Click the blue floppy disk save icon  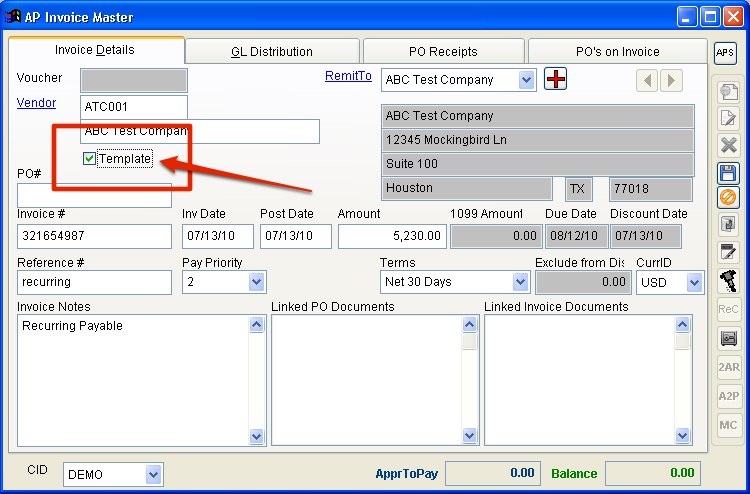[728, 173]
